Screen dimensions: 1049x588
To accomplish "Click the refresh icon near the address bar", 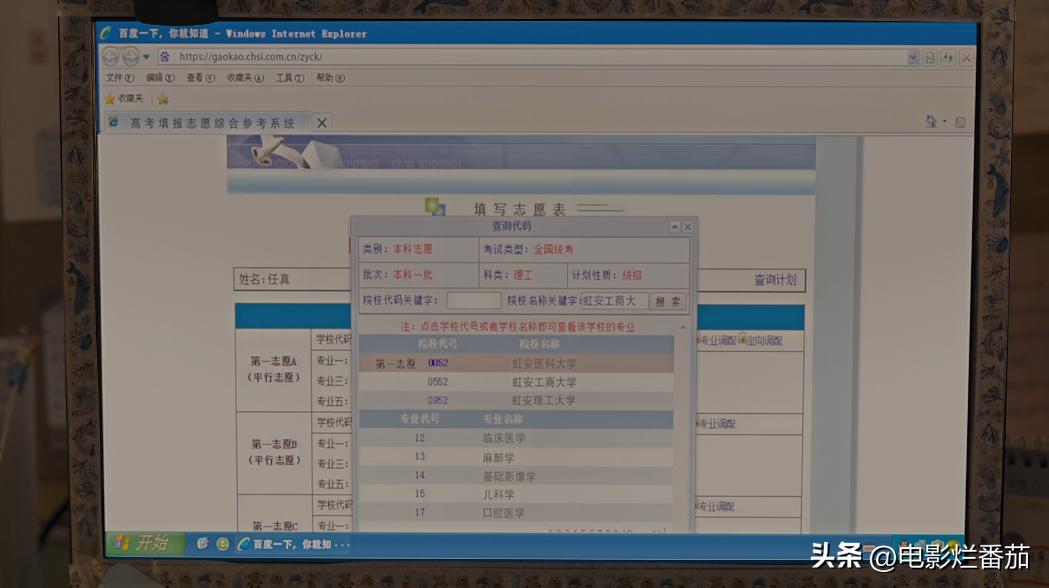I will coord(948,57).
